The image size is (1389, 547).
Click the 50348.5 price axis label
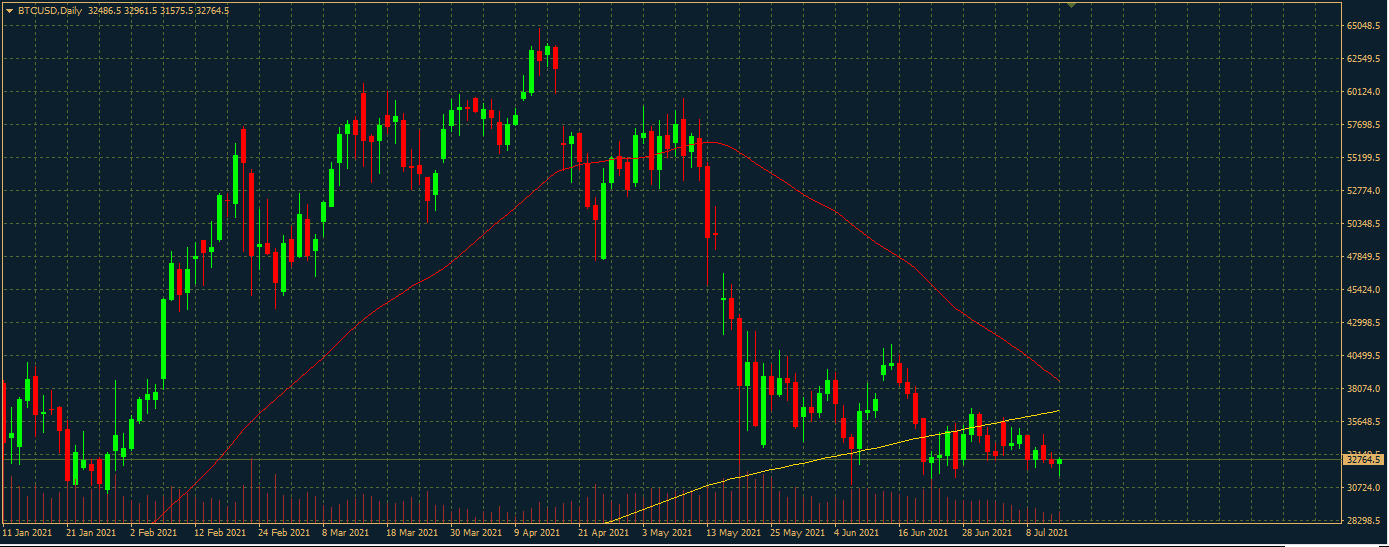(1364, 224)
